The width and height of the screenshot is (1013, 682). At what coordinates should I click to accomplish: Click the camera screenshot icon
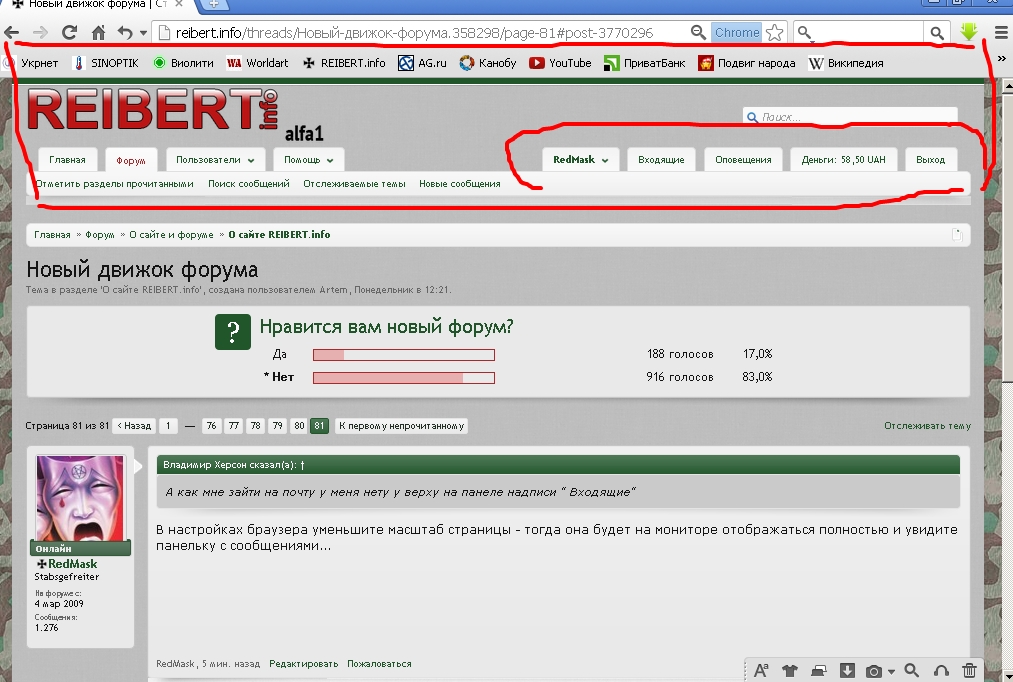874,670
